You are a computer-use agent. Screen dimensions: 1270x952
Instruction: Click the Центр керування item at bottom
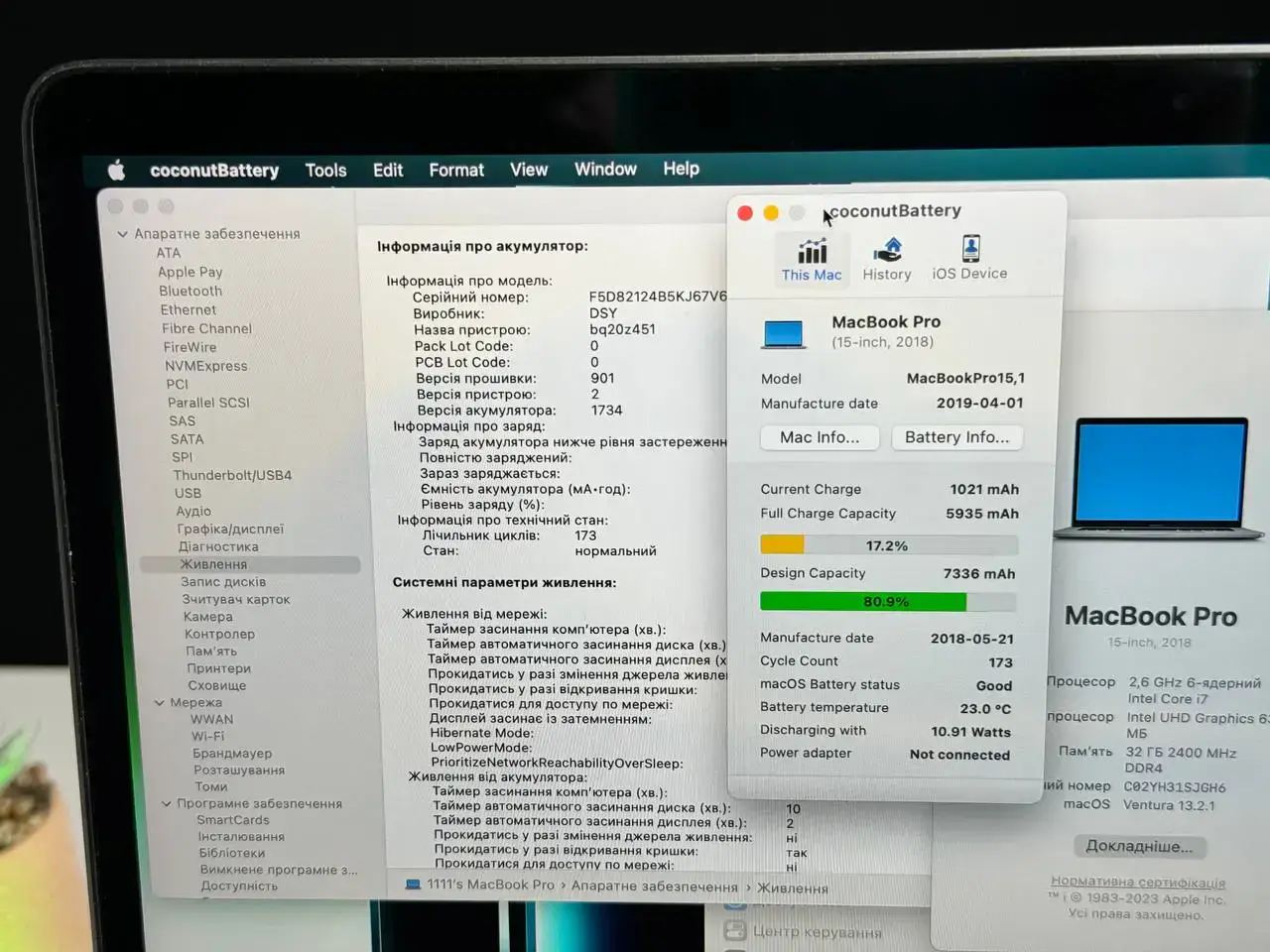817,932
